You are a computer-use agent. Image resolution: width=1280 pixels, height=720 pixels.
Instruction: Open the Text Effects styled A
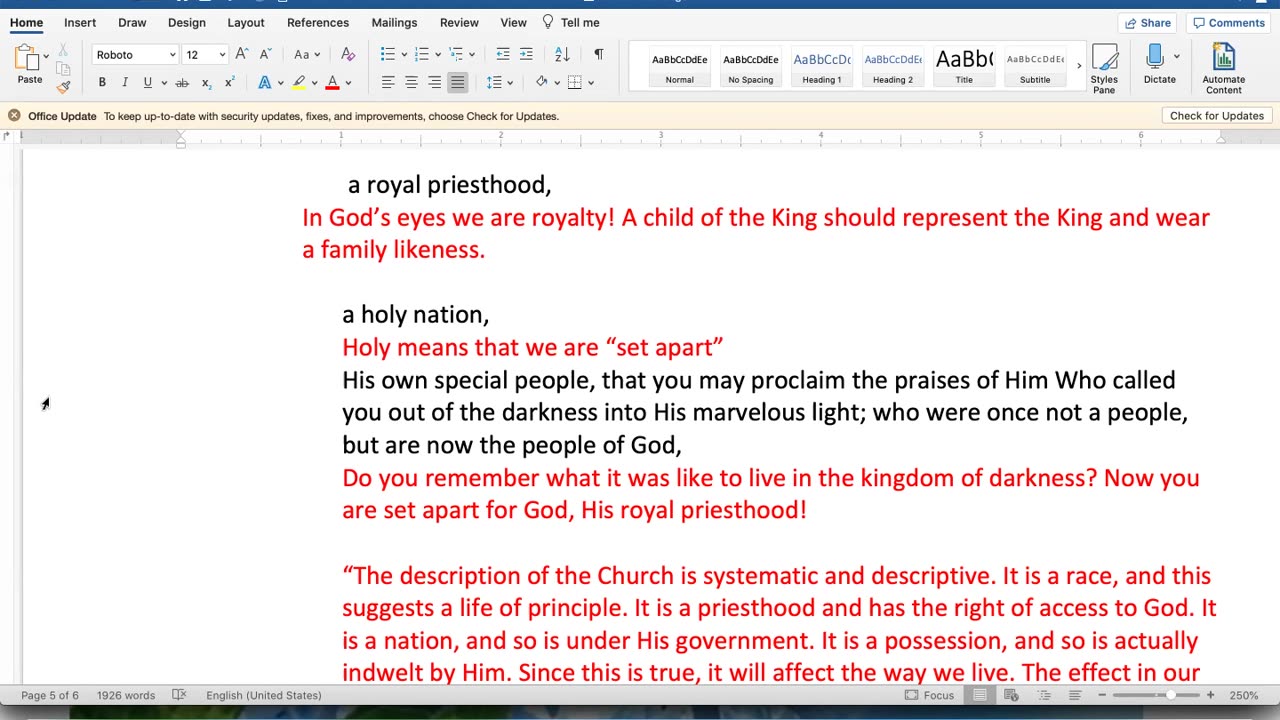264,83
